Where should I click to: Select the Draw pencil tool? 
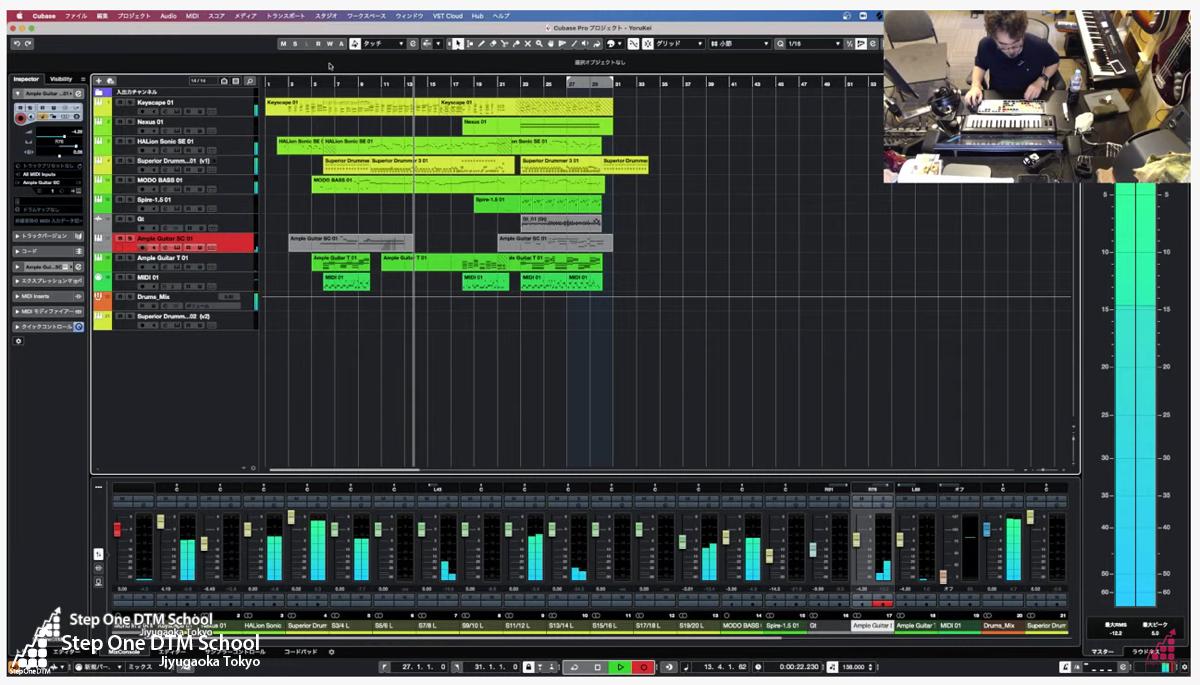pos(482,44)
